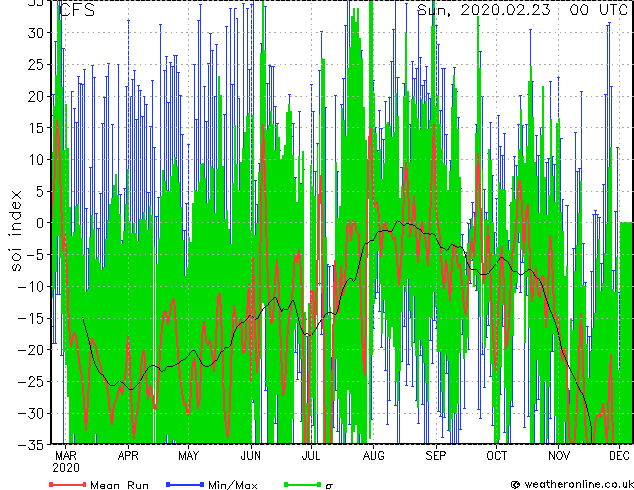Click the '30' y-axis value

click(x=36, y=33)
